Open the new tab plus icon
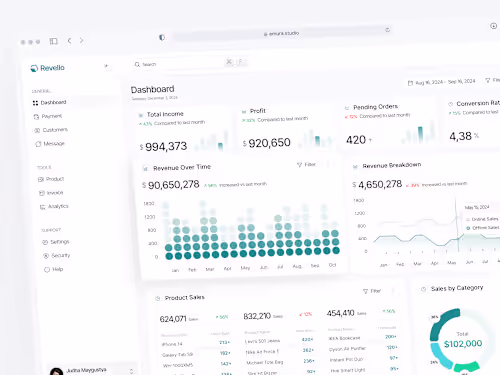This screenshot has height=375, width=500. 494,26
